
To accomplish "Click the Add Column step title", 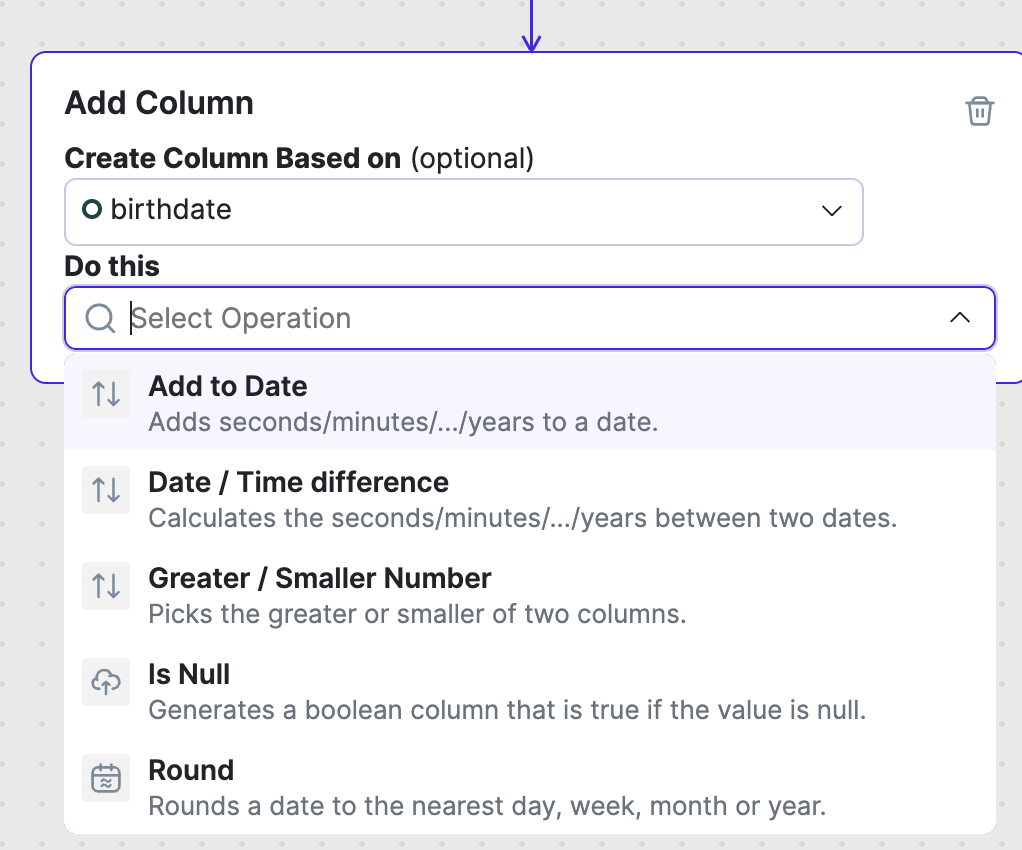I will 159,103.
